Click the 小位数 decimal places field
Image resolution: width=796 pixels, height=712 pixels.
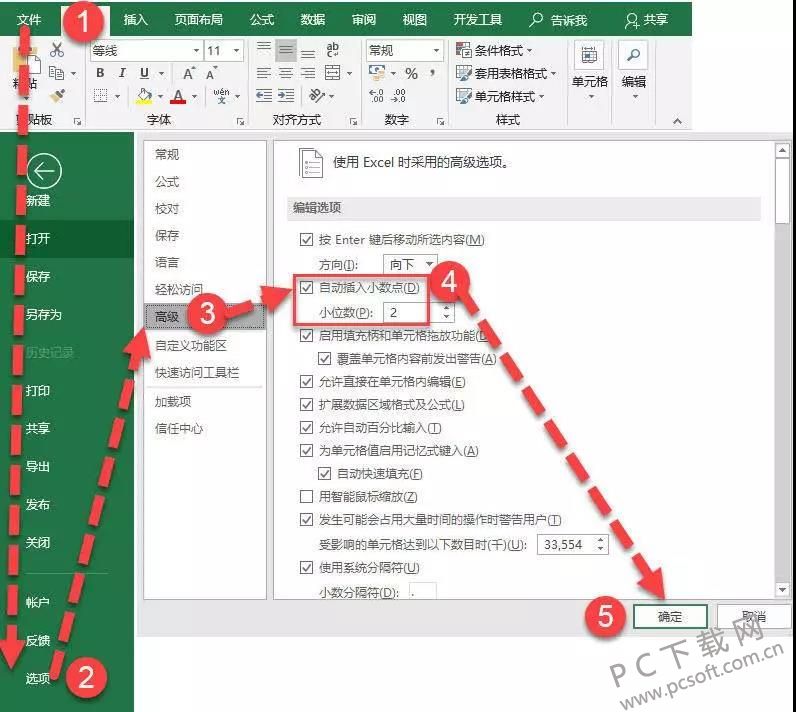point(412,313)
